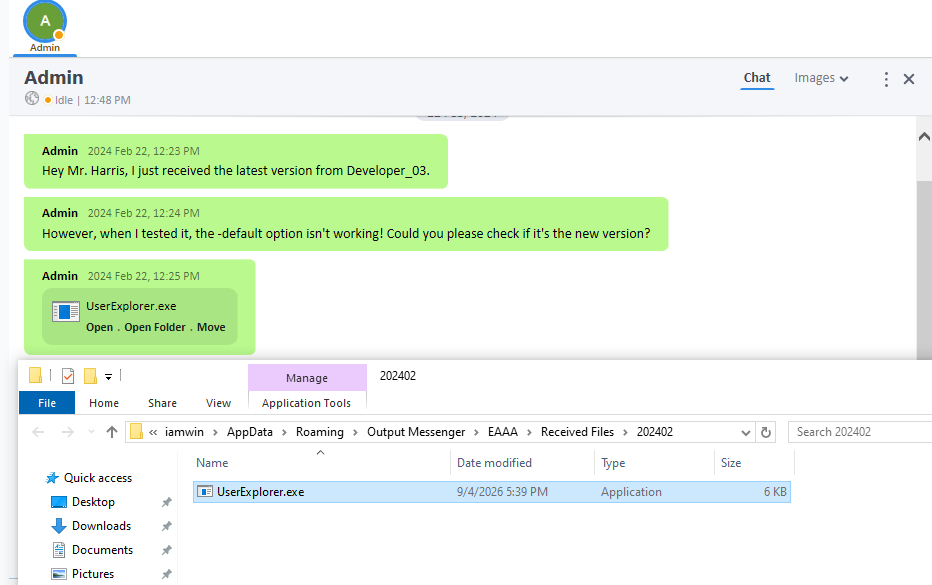Click EAAA in the address path
Viewport: 932px width, 585px height.
pyautogui.click(x=503, y=432)
